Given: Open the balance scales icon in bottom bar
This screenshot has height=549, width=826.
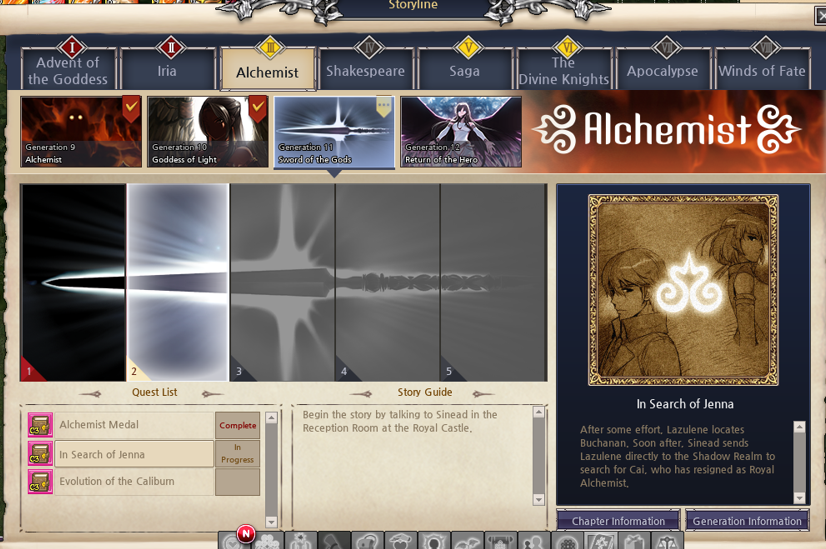Looking at the screenshot, I should click(x=667, y=541).
